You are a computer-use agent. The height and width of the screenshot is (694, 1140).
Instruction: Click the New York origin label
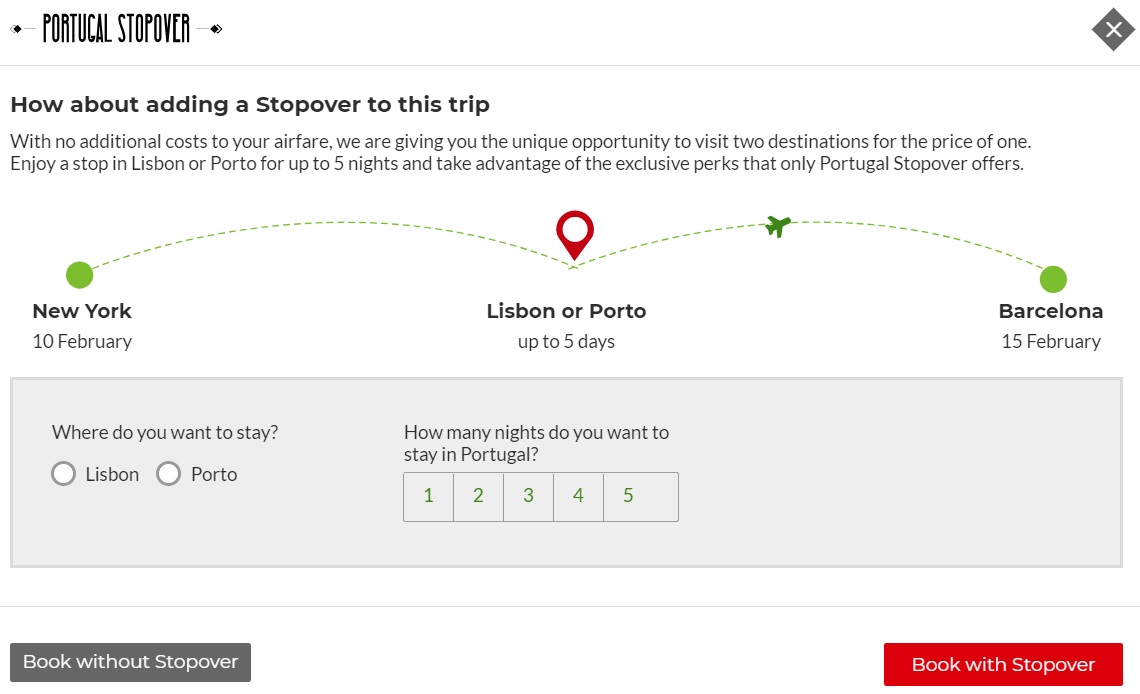[82, 311]
